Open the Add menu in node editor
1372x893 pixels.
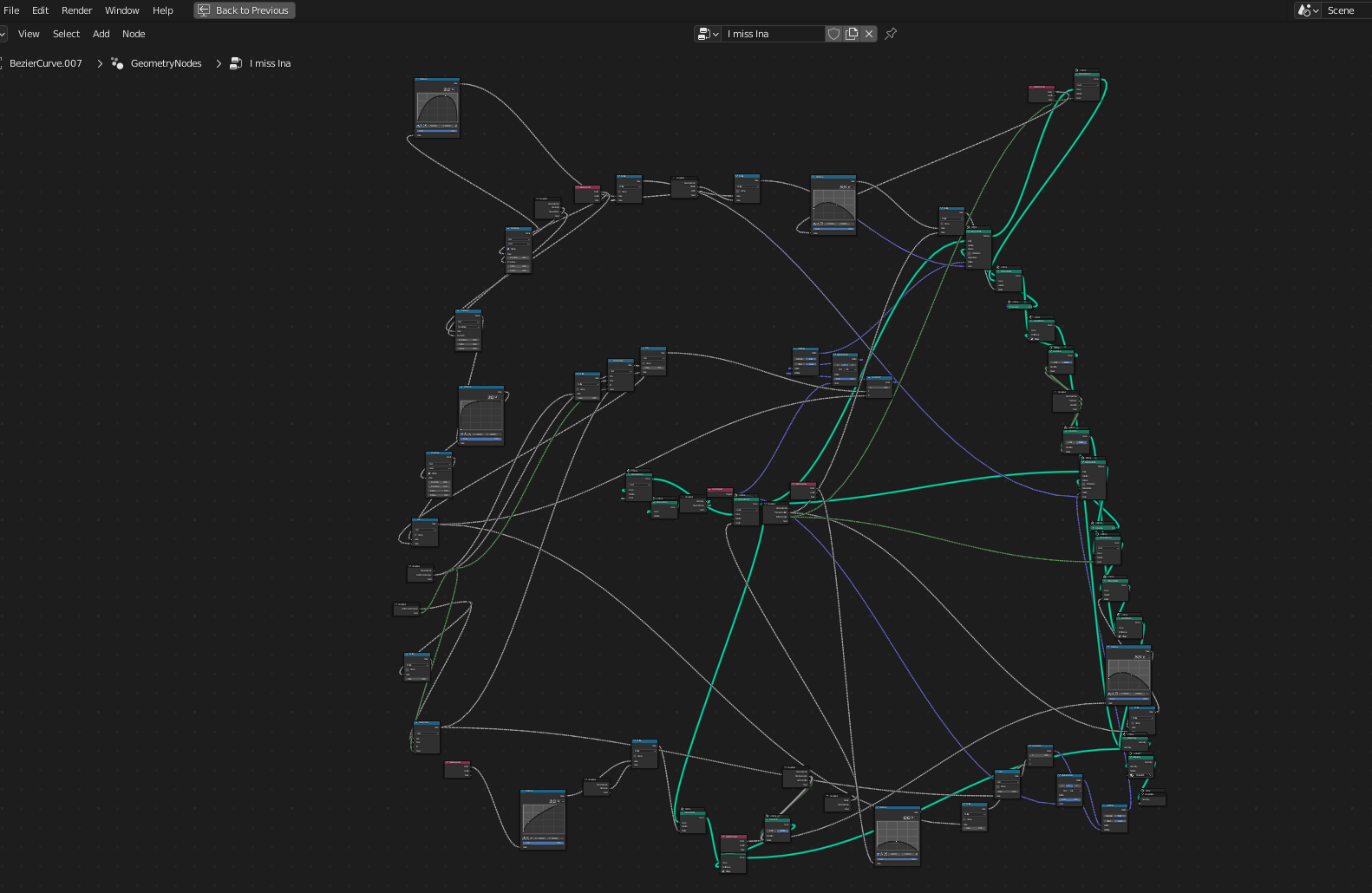point(101,34)
